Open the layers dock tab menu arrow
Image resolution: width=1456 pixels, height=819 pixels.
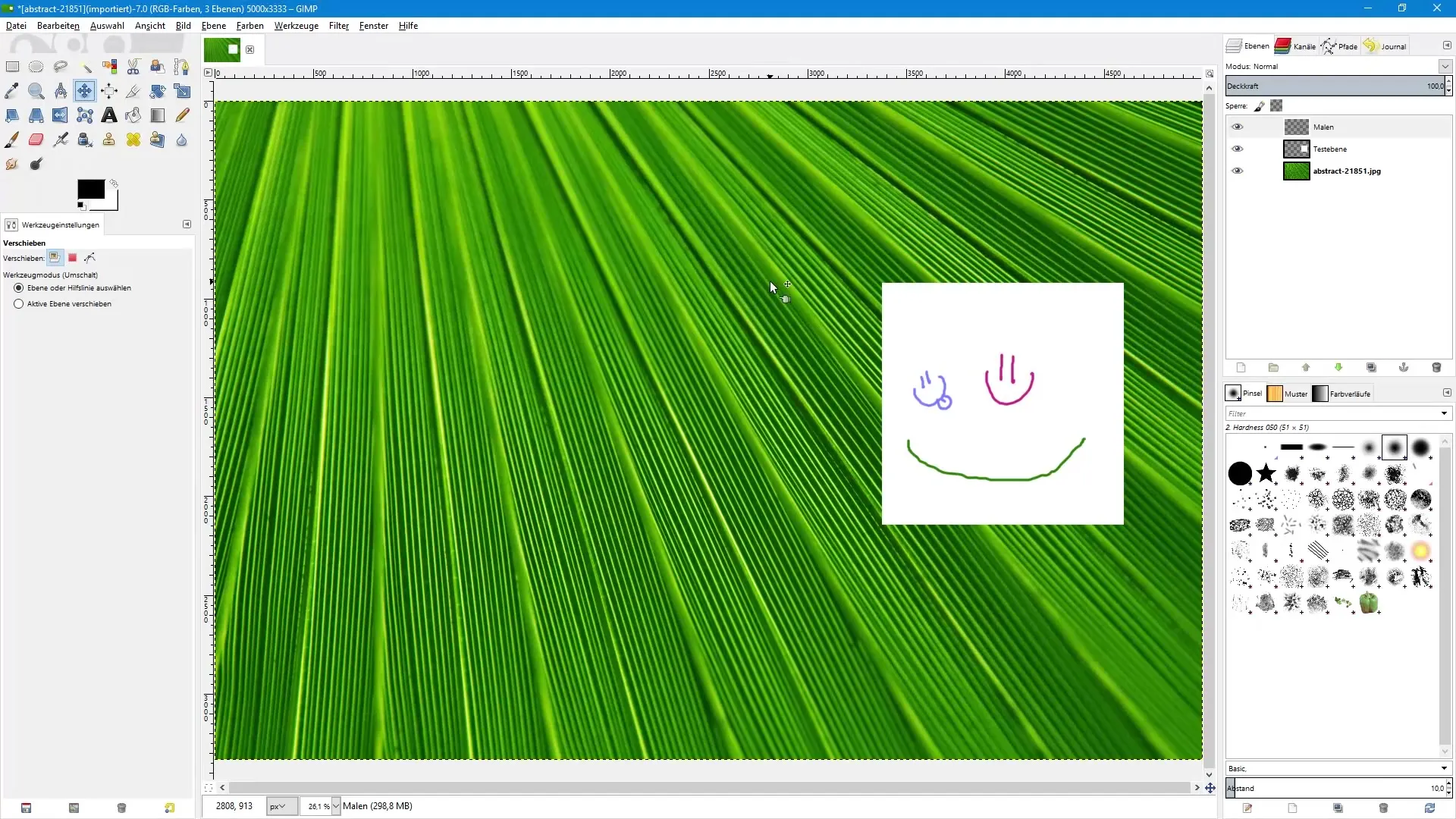point(1447,45)
